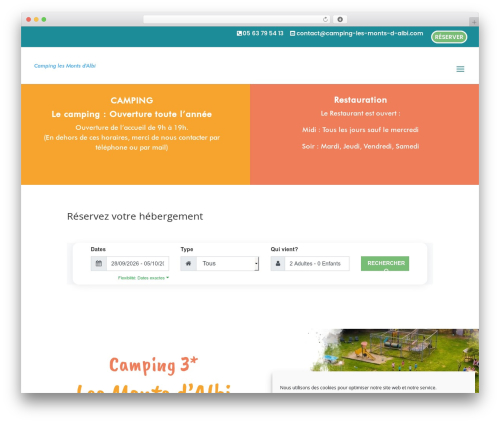Click the RÉSERVER button in top bar
This screenshot has width=500, height=423.
(x=449, y=37)
